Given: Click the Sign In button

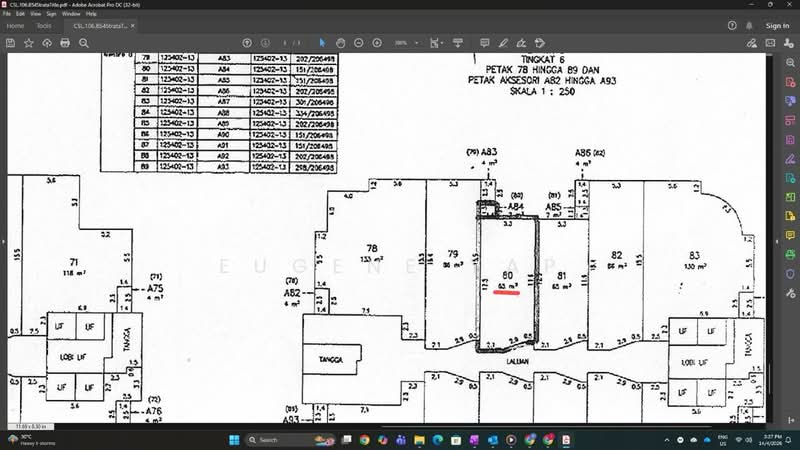Looking at the screenshot, I should click(x=777, y=26).
